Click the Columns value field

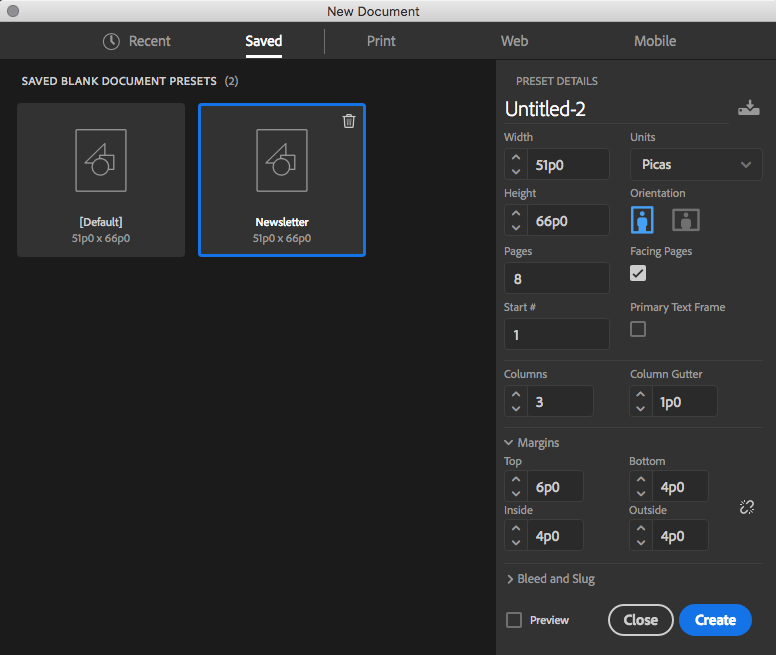tap(560, 401)
